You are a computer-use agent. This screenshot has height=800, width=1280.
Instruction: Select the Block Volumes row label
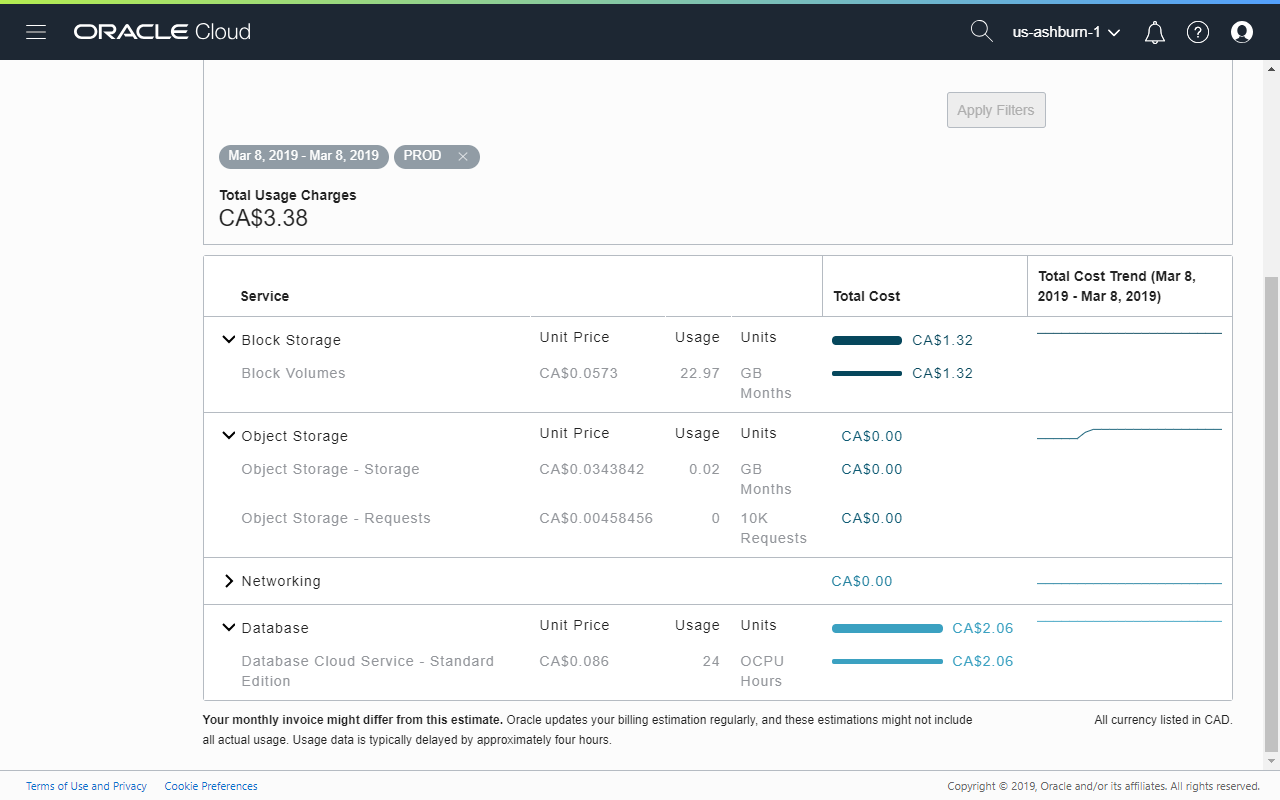pos(293,373)
